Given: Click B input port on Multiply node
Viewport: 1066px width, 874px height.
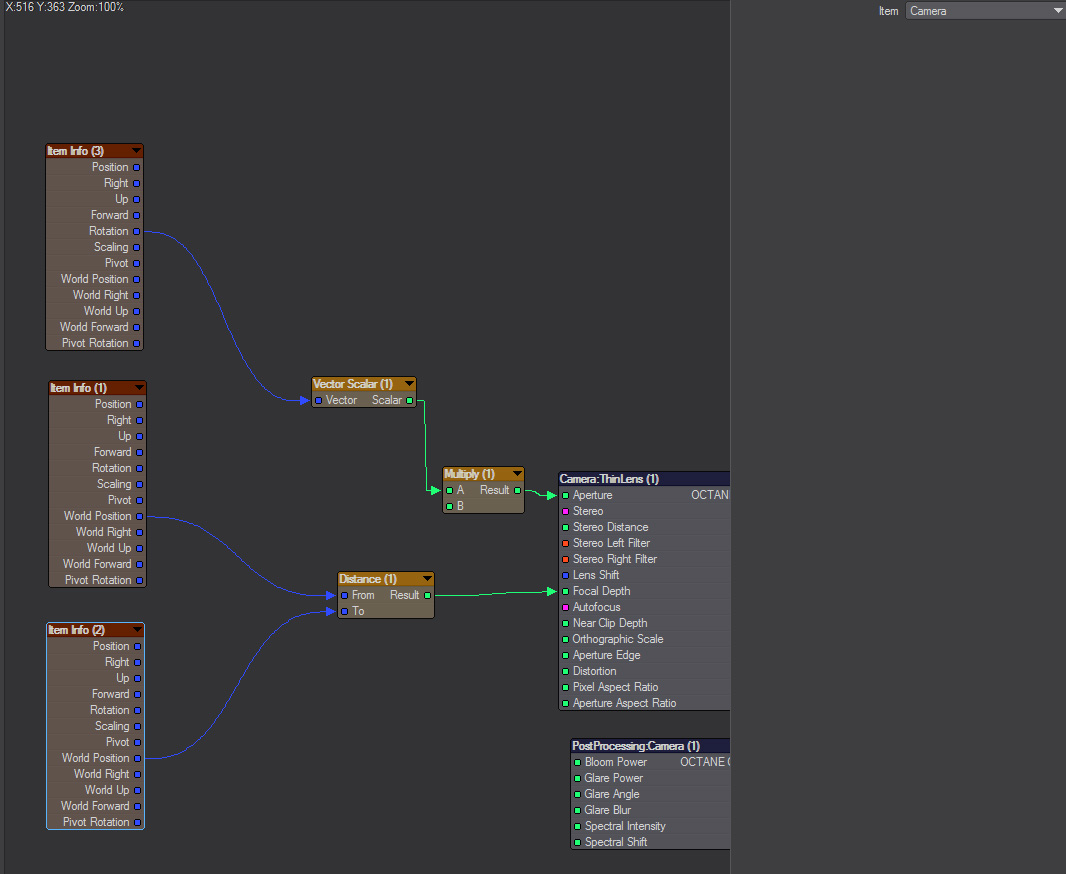Looking at the screenshot, I should (x=449, y=506).
